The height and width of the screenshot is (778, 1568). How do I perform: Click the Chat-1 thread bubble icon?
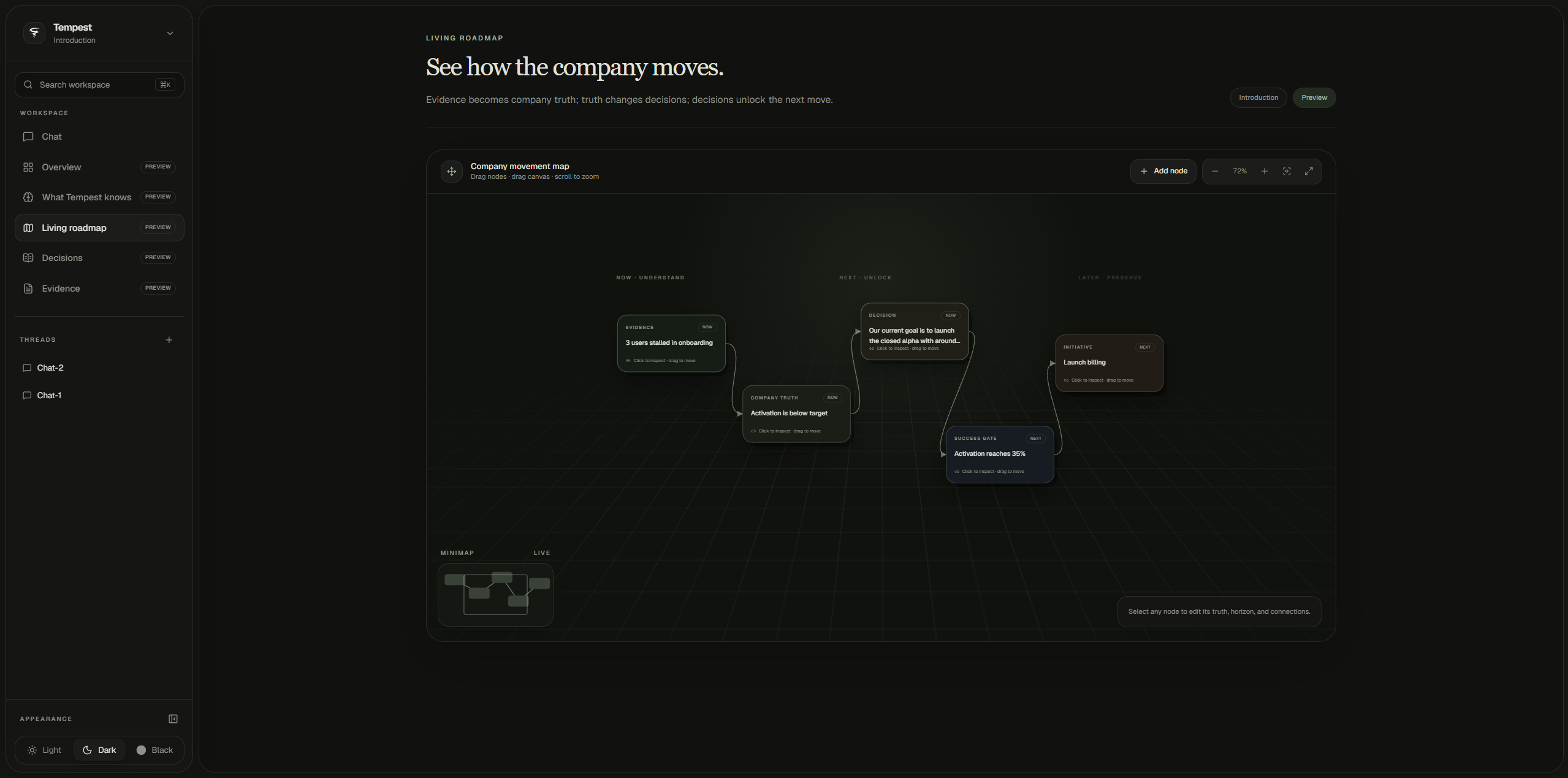click(27, 395)
